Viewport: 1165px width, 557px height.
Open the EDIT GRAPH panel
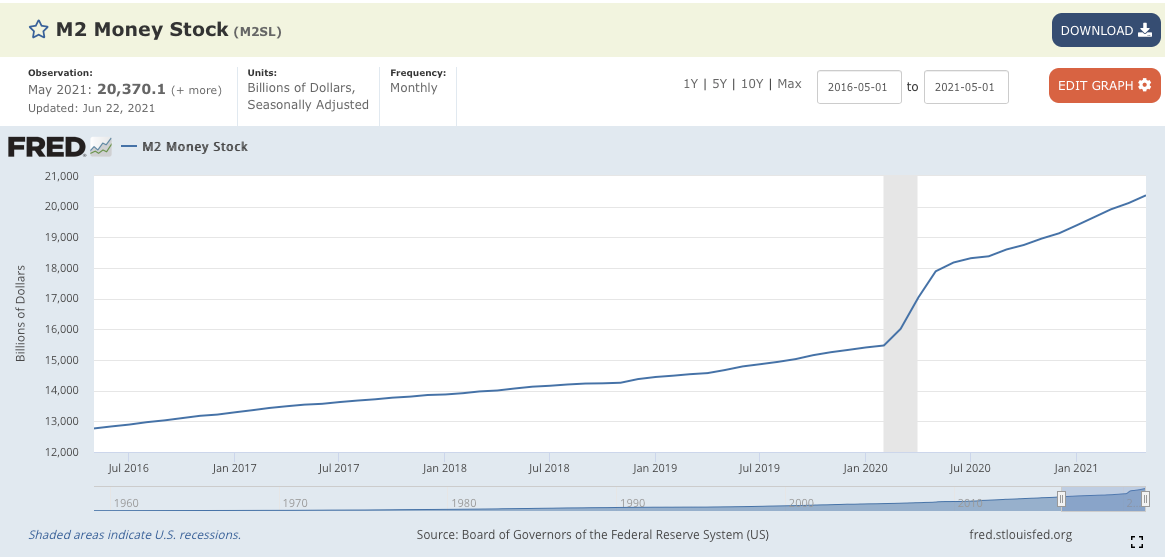1104,86
